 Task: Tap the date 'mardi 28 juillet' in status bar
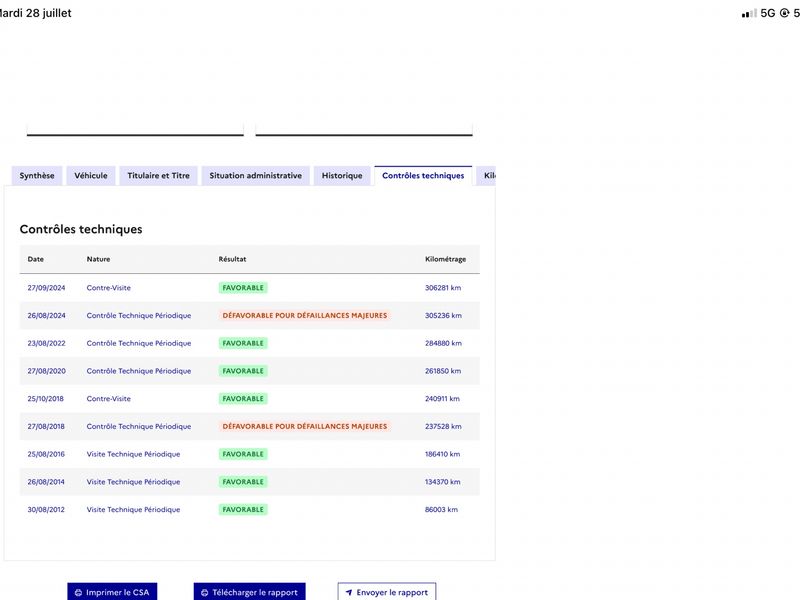tap(35, 13)
